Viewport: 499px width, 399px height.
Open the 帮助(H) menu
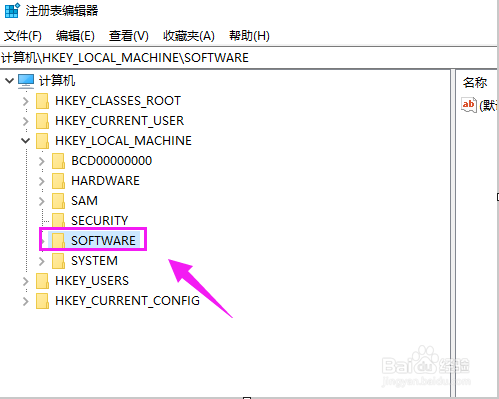click(249, 36)
